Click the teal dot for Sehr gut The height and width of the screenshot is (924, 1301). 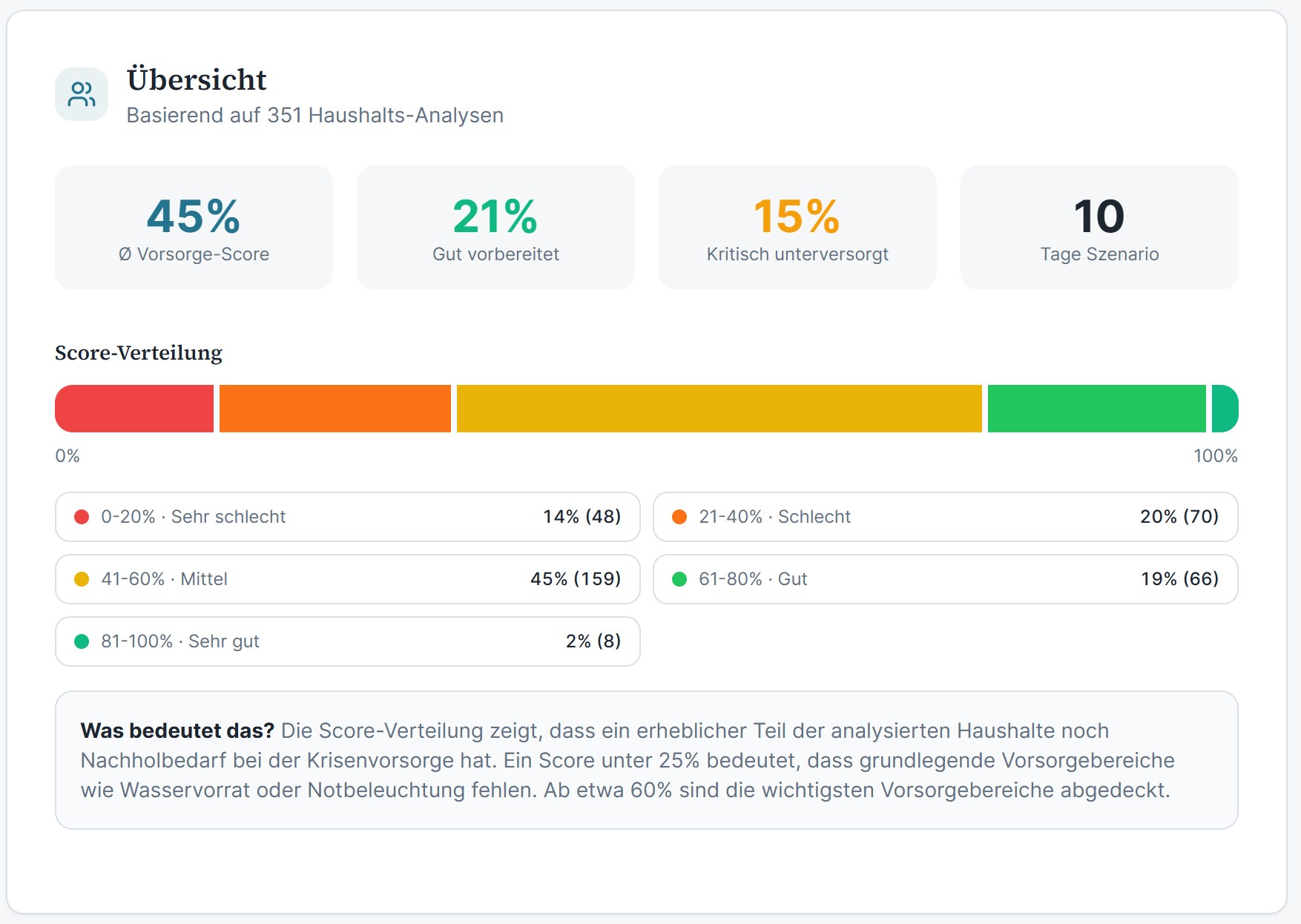82,641
